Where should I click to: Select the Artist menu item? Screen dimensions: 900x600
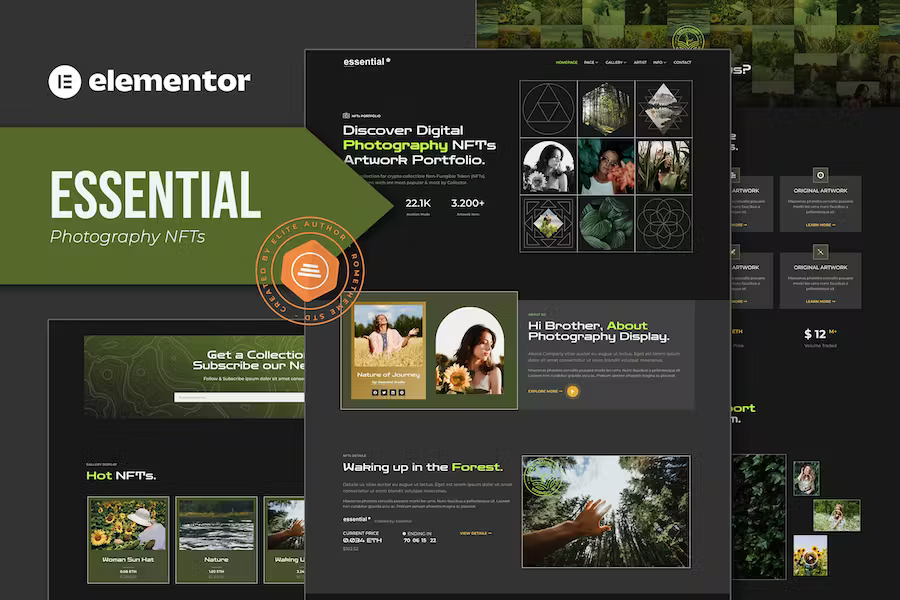[640, 62]
